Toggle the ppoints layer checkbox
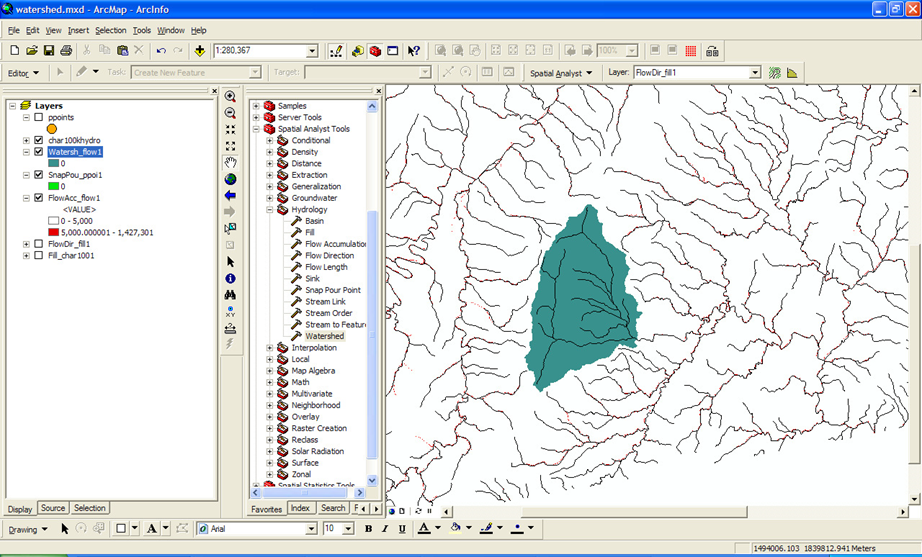The image size is (922, 557). tap(39, 117)
